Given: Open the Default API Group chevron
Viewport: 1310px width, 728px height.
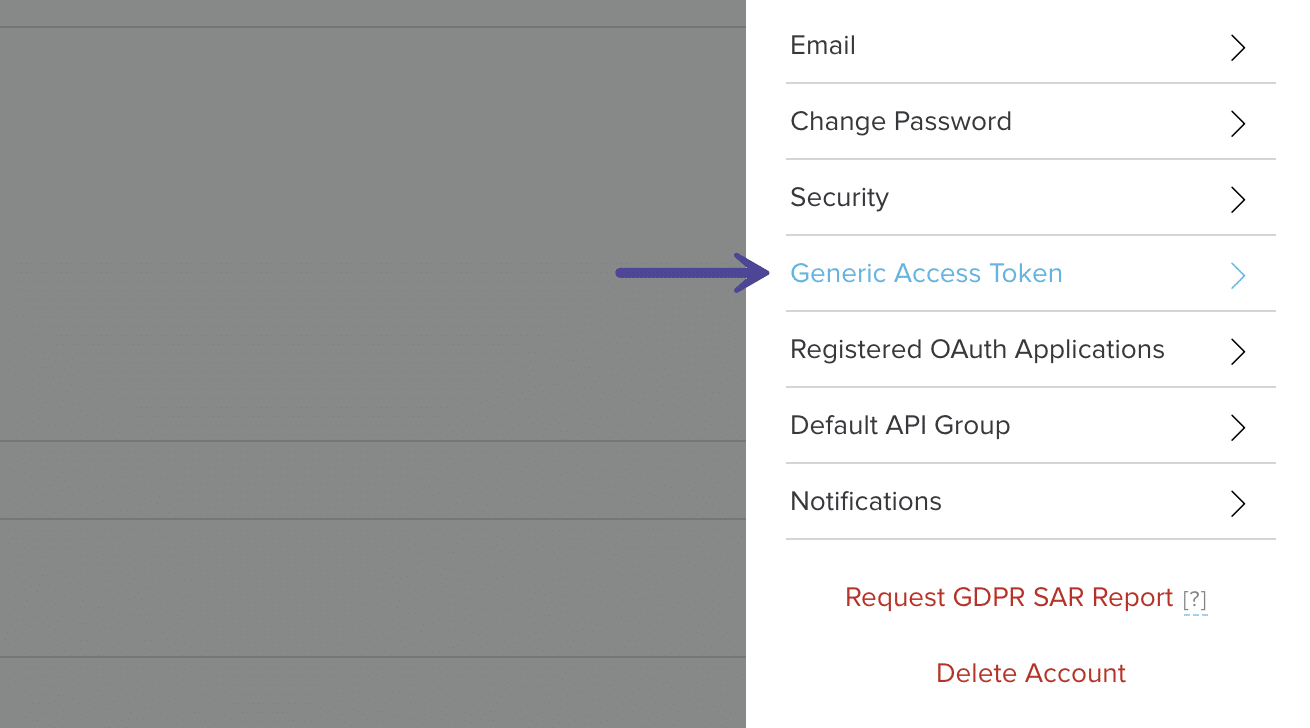Looking at the screenshot, I should tap(1237, 427).
